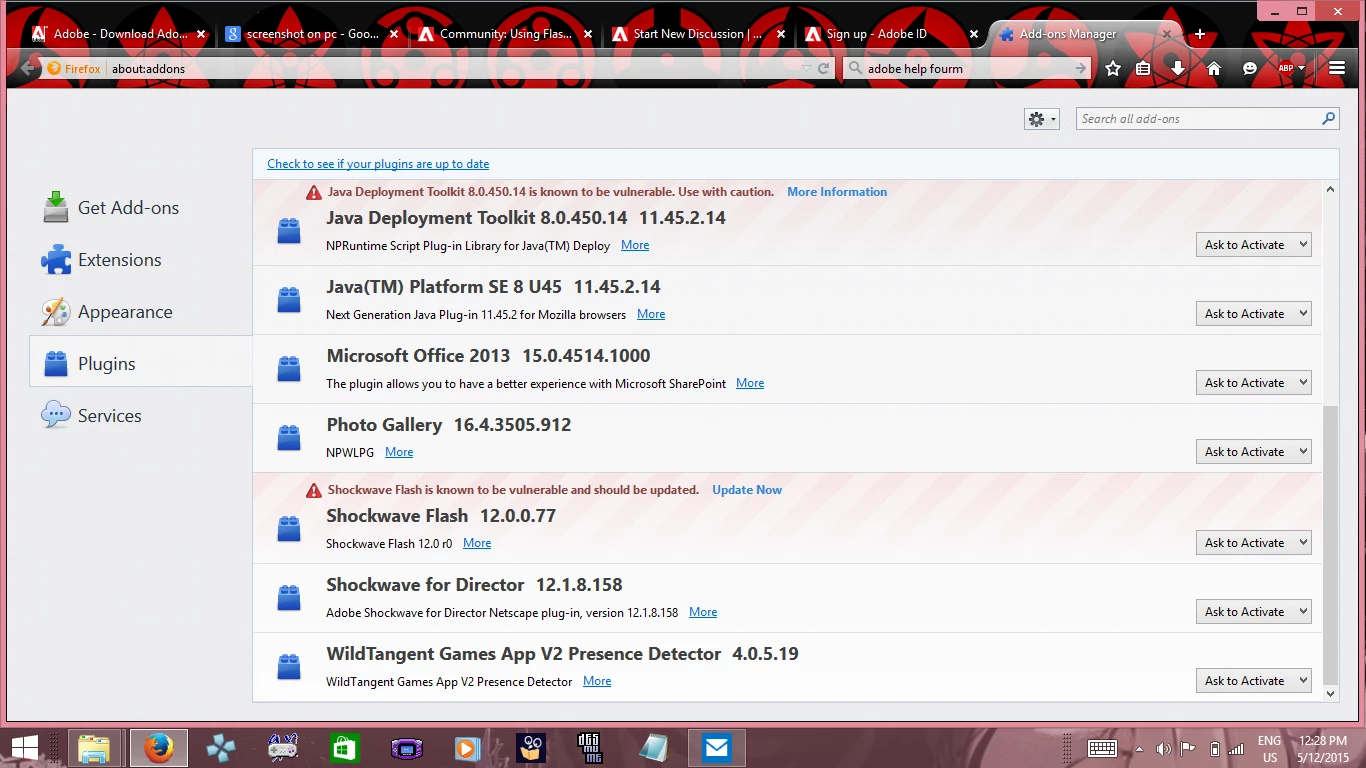Click More Information for Java Deployment Toolkit
The width and height of the screenshot is (1366, 768).
pyautogui.click(x=837, y=192)
